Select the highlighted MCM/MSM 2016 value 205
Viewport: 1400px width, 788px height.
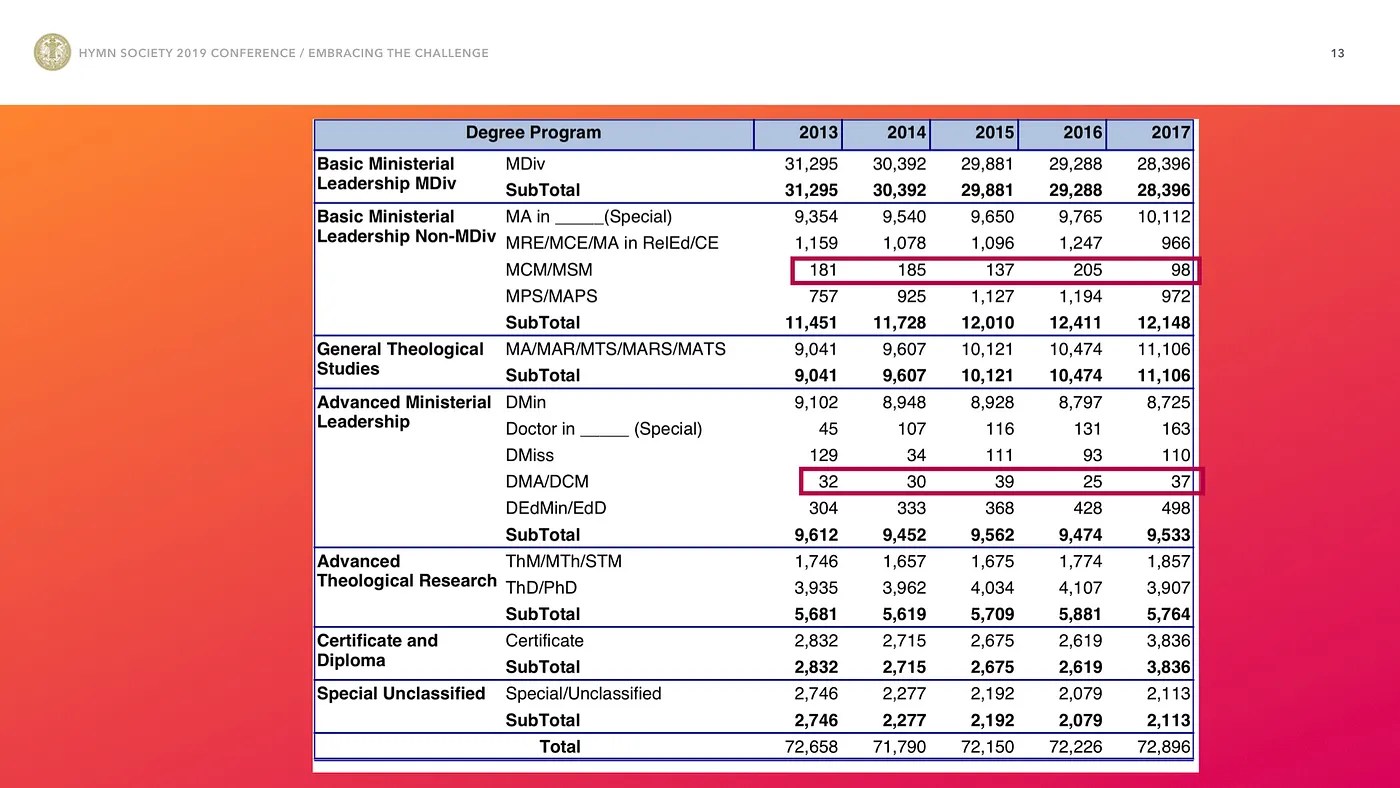[x=1087, y=270]
